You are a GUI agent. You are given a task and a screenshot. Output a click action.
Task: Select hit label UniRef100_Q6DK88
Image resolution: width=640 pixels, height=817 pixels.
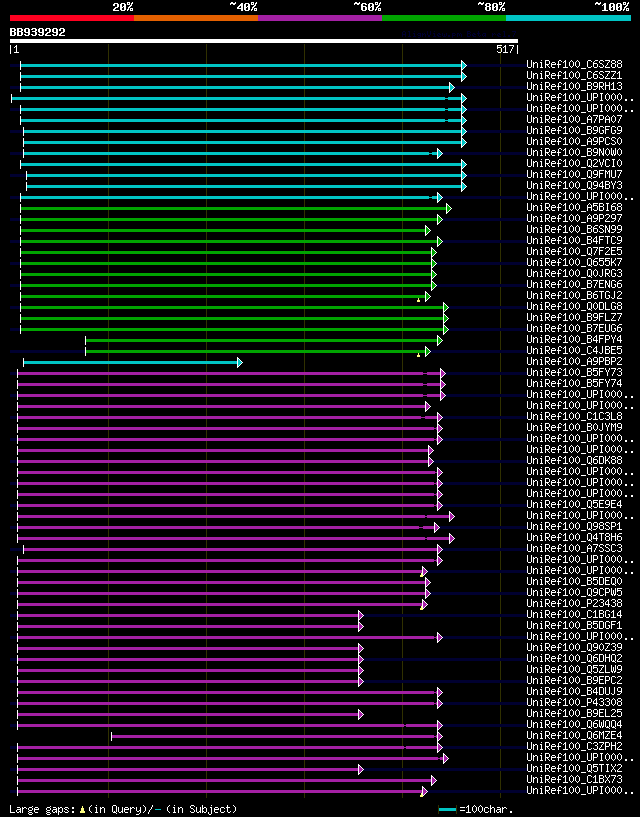tap(574, 460)
